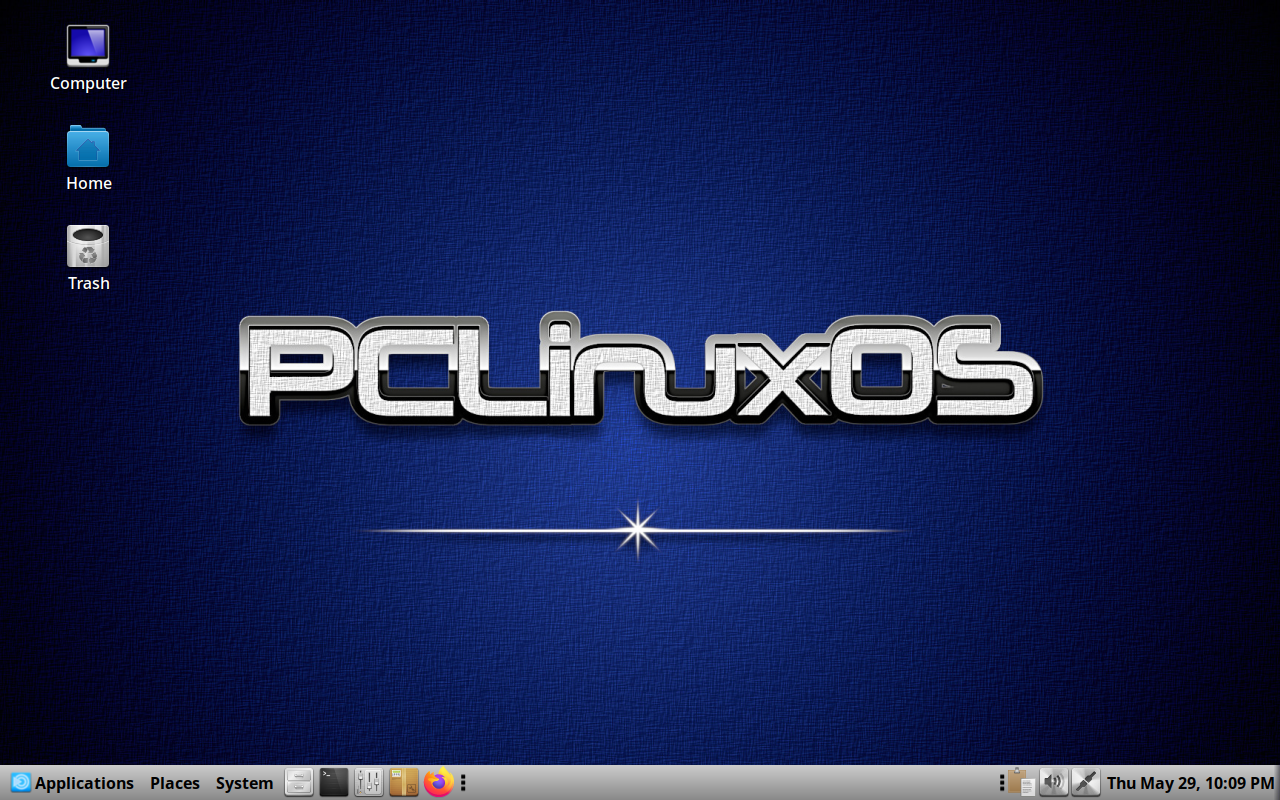Open the volume control tray icon
Screen dimensions: 1280x800
pyautogui.click(x=1053, y=782)
